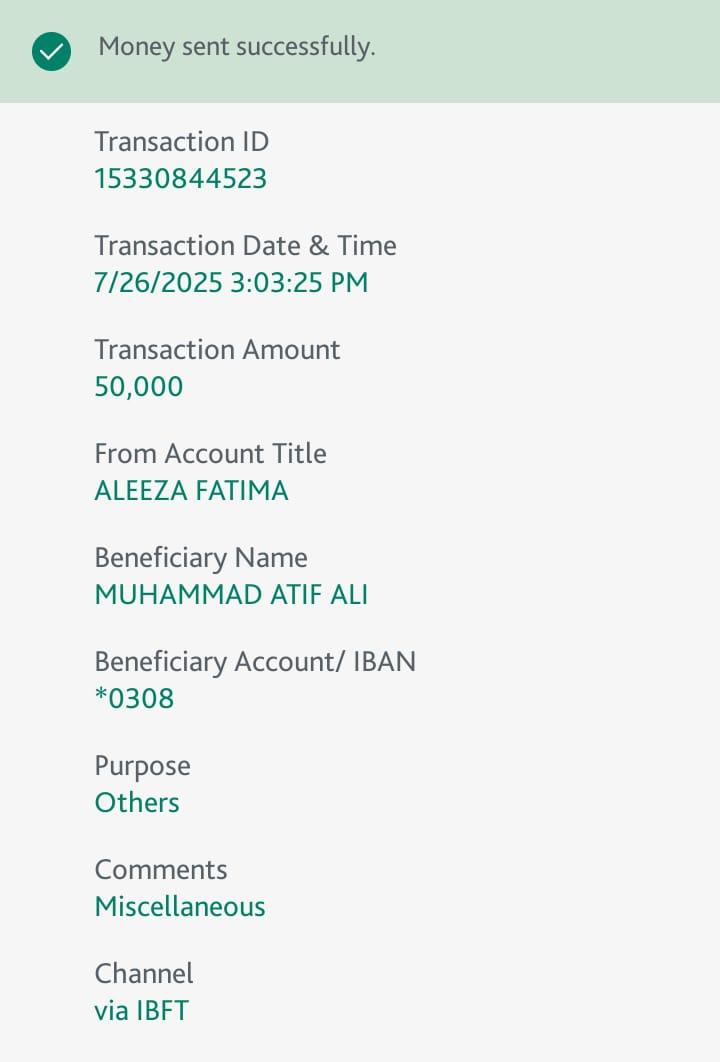Click the Transaction Date & Time label
Viewport: 720px width, 1062px height.
[245, 246]
